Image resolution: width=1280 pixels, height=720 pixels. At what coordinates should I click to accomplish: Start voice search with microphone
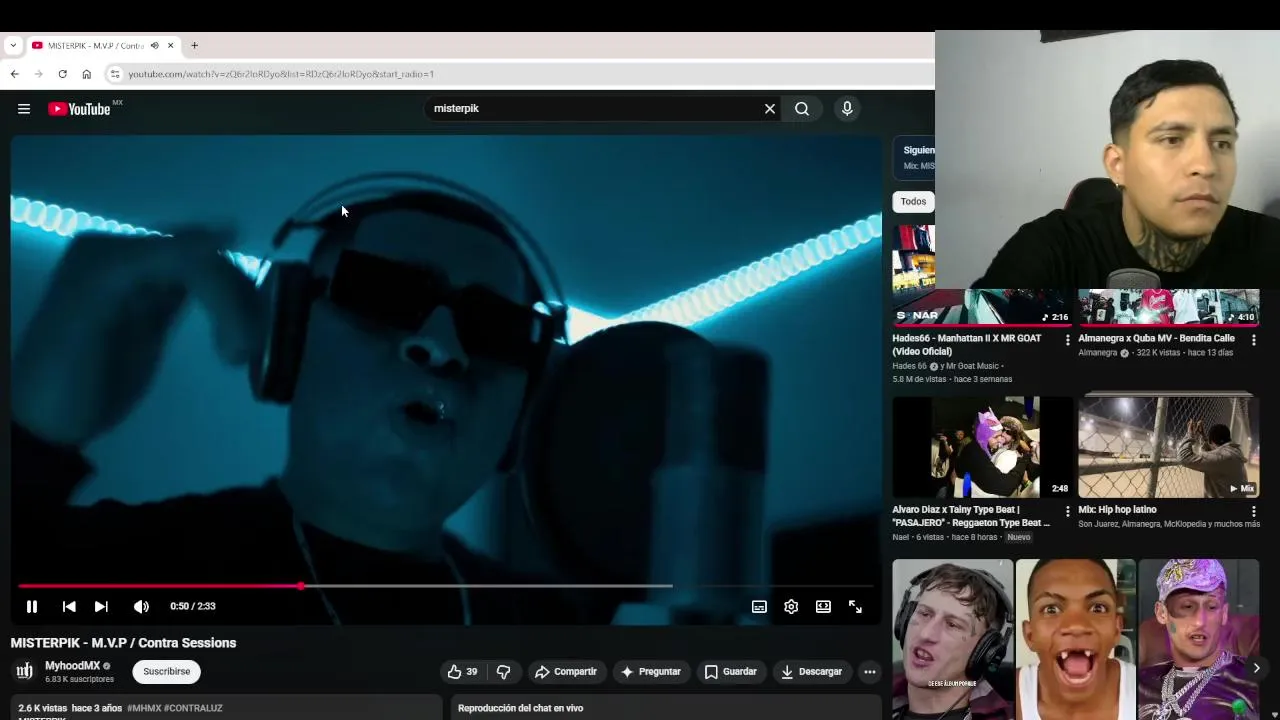click(x=847, y=109)
